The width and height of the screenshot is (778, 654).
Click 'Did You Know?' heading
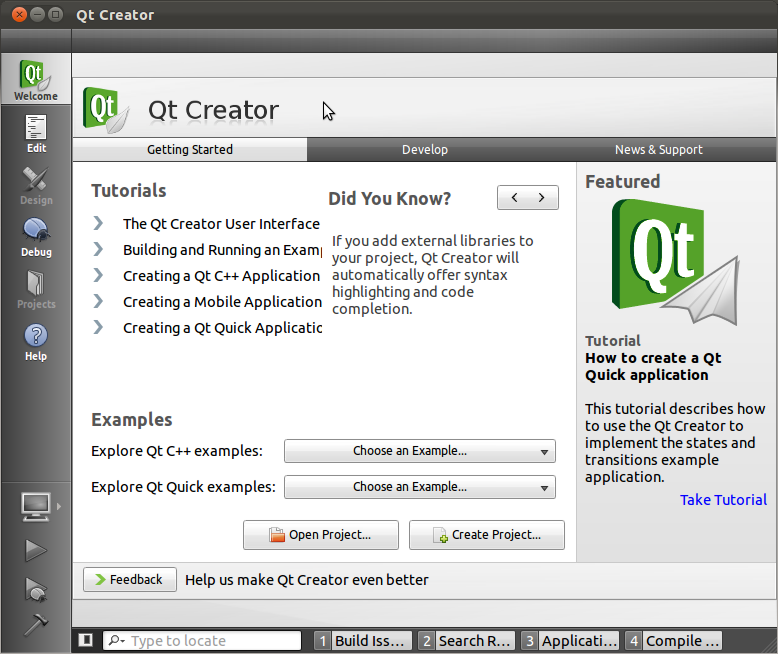389,198
